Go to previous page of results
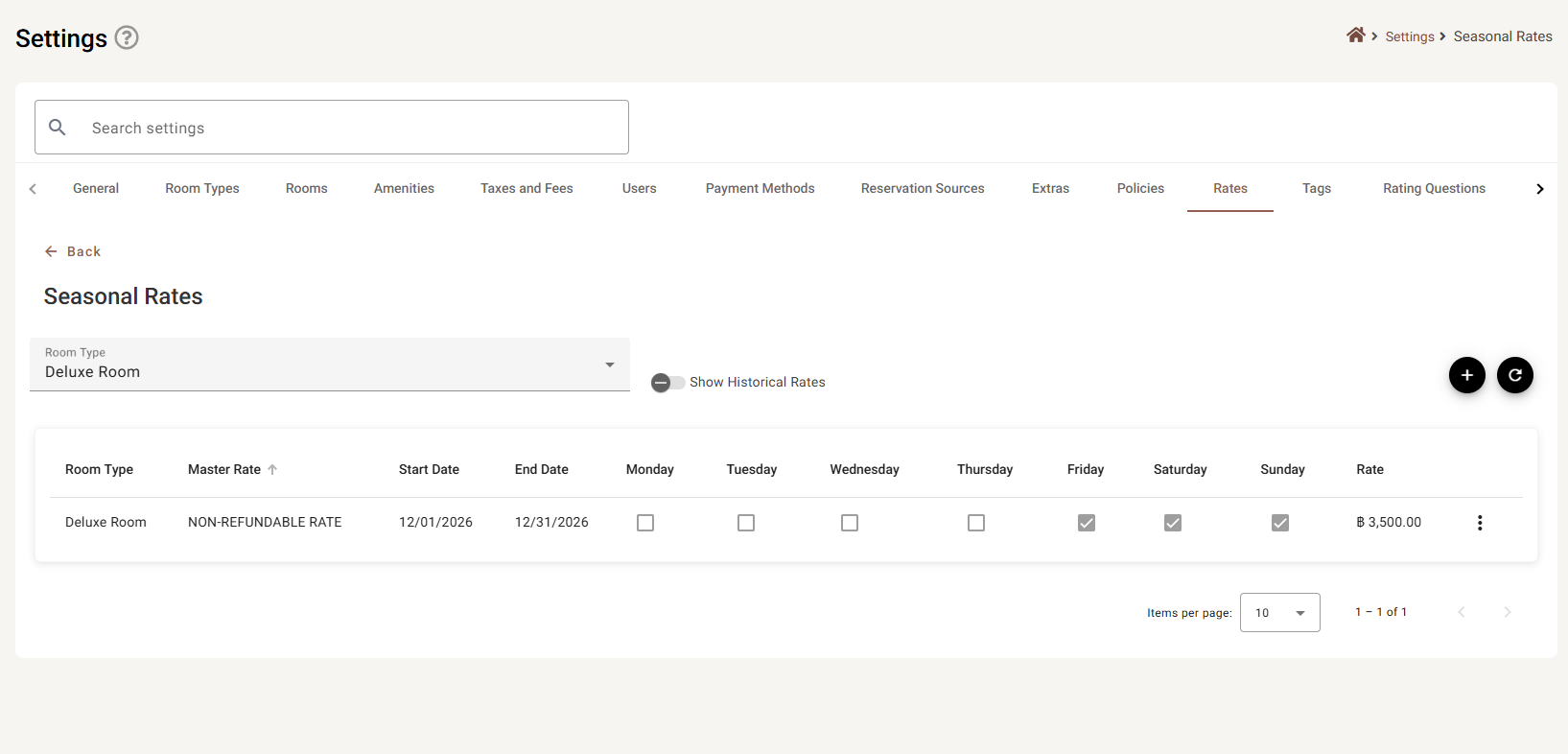 click(x=1462, y=612)
